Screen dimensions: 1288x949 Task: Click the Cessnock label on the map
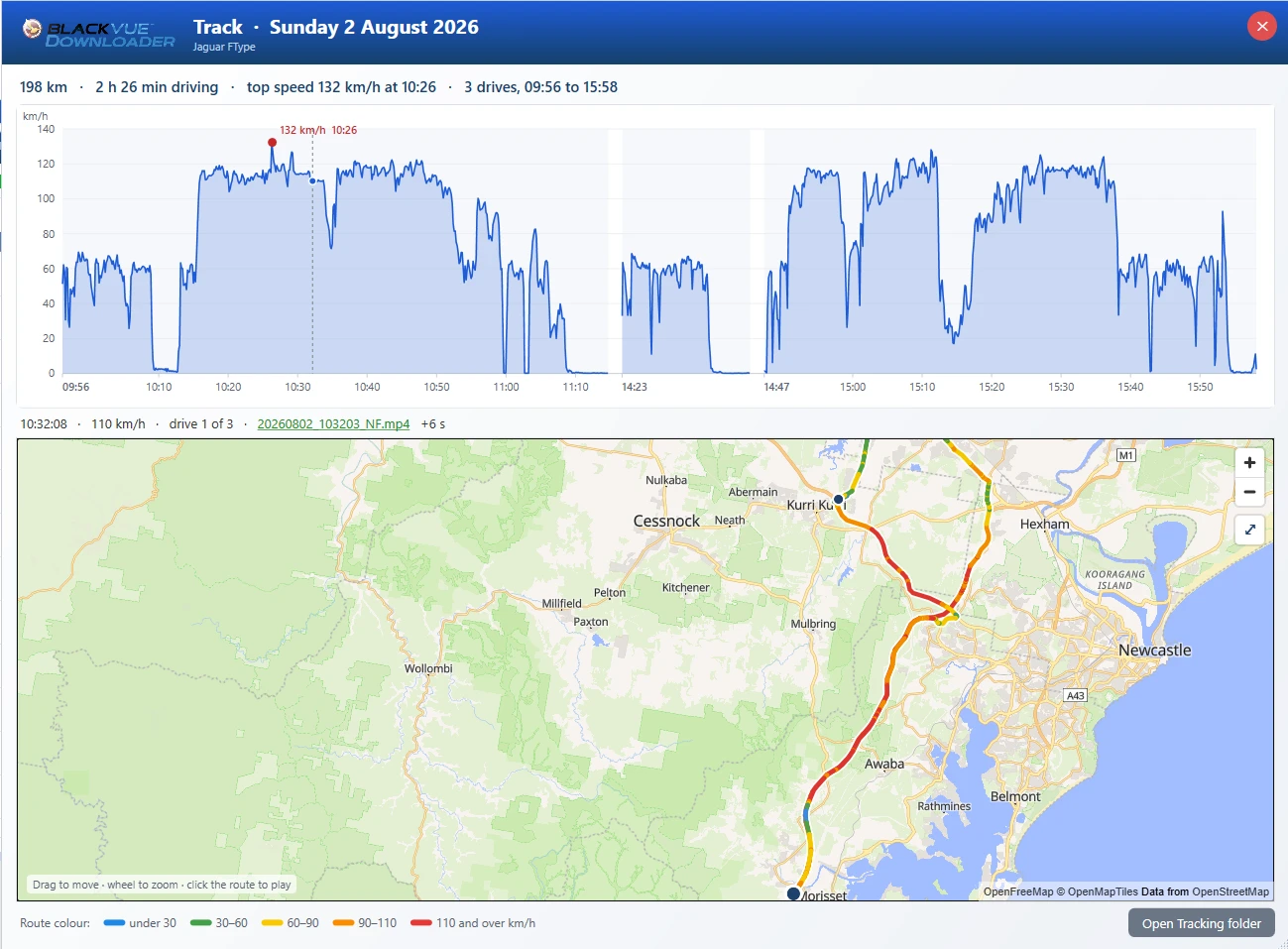click(x=666, y=521)
